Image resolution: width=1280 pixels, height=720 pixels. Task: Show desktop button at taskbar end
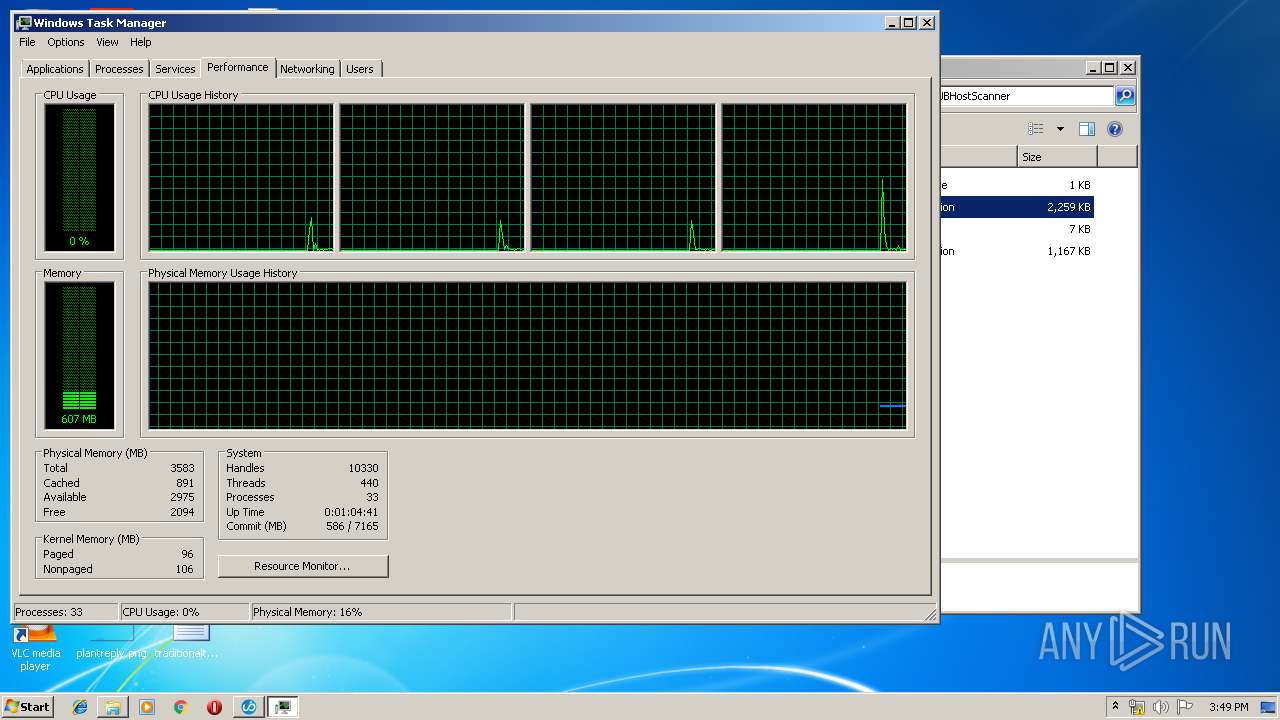click(1269, 707)
